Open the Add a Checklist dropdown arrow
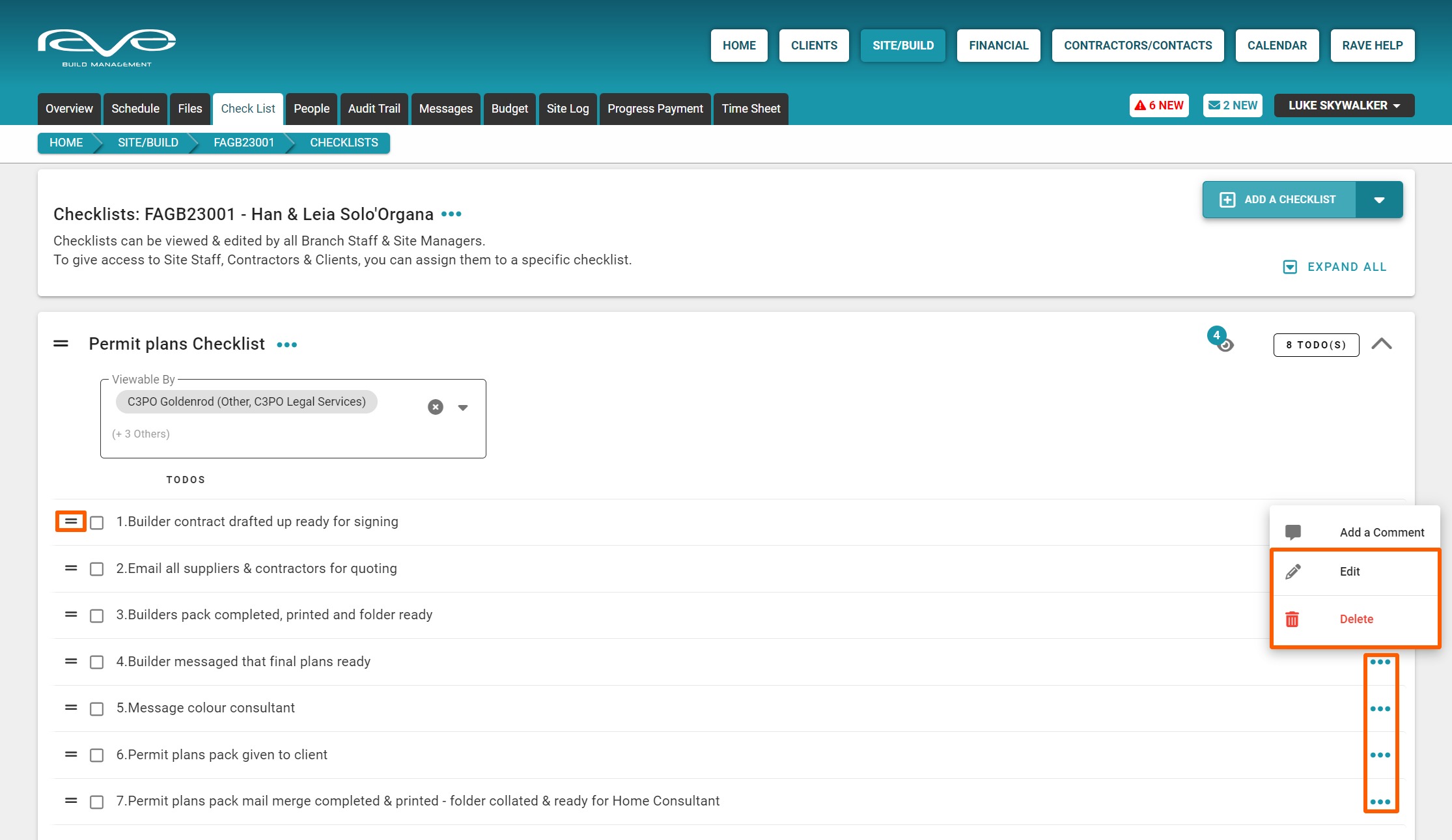The height and width of the screenshot is (840, 1452). 1379,200
